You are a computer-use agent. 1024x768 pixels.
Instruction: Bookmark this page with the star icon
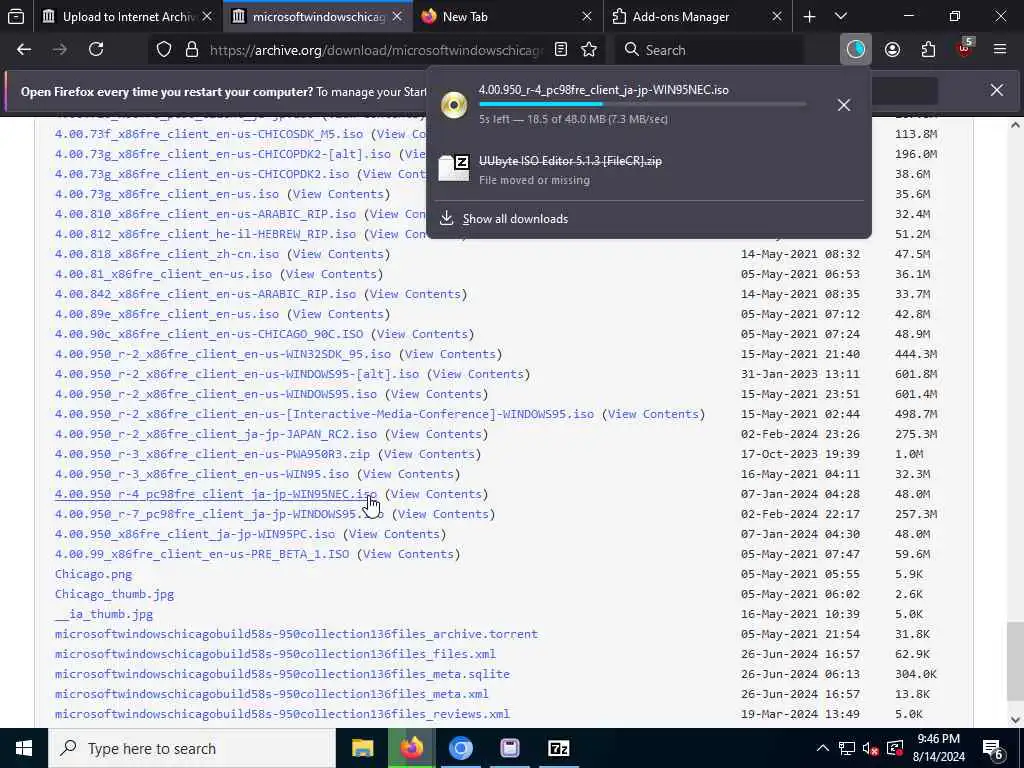click(x=589, y=50)
